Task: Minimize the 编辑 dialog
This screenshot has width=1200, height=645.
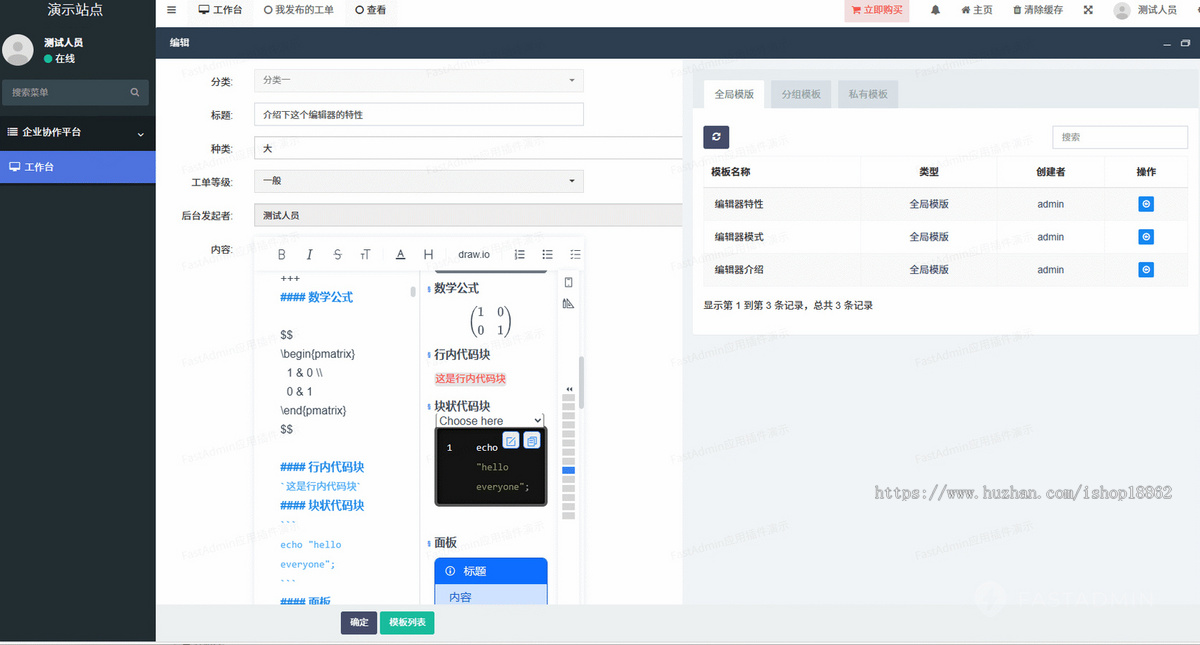Action: [1166, 44]
